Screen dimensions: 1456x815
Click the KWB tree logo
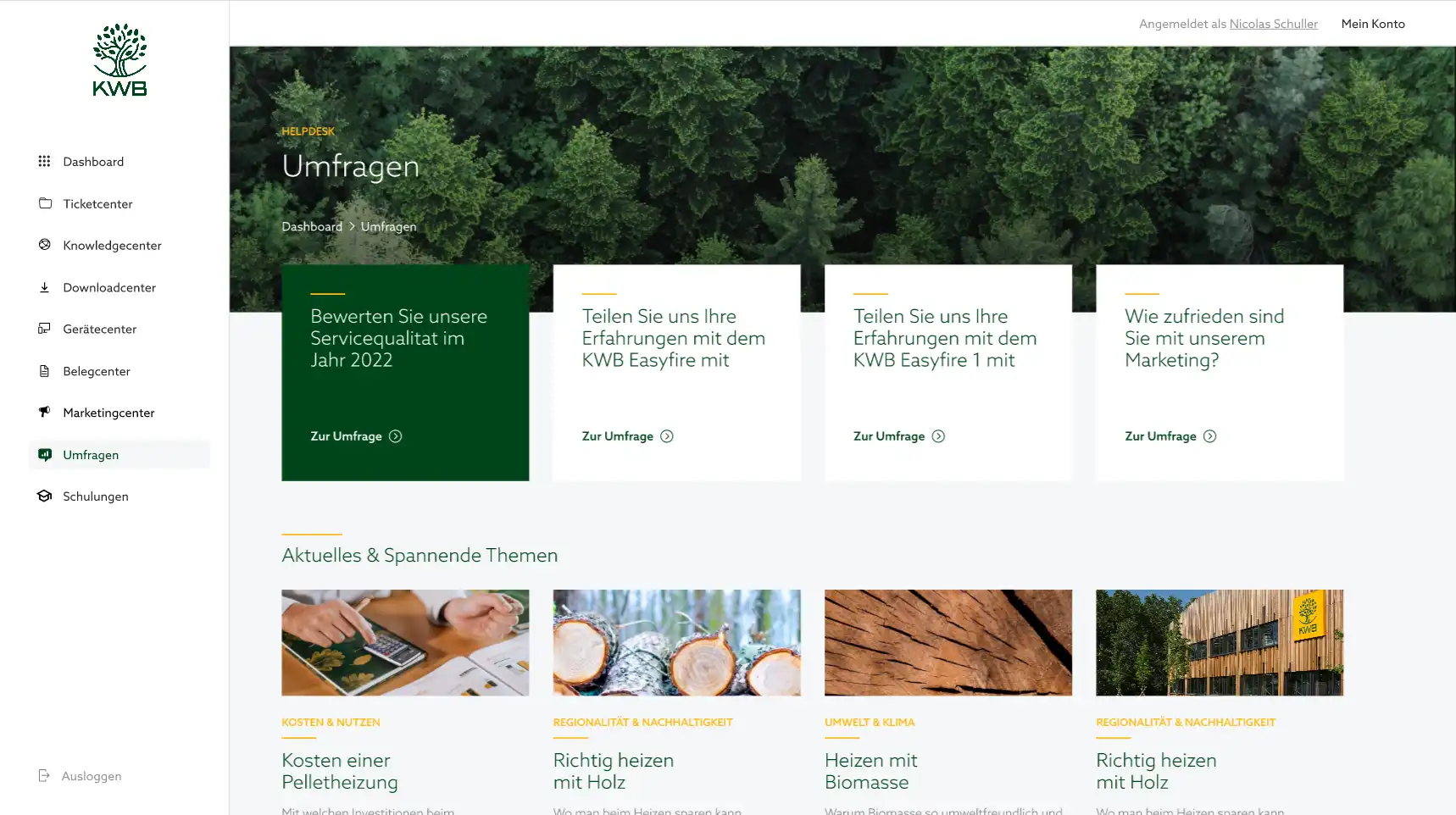point(119,59)
